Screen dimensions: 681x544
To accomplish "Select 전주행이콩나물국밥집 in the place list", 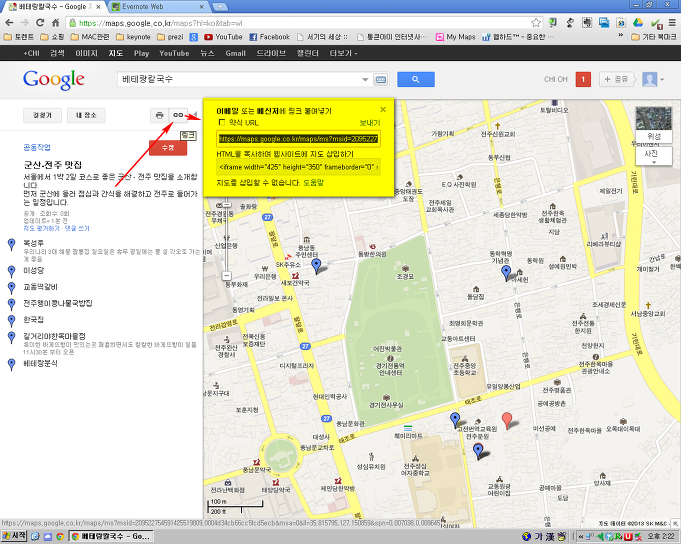I will [x=58, y=303].
